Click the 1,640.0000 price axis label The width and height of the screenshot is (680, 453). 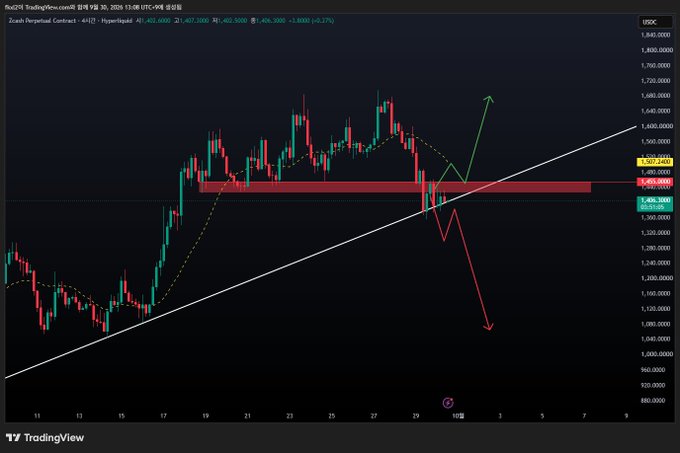(x=655, y=111)
